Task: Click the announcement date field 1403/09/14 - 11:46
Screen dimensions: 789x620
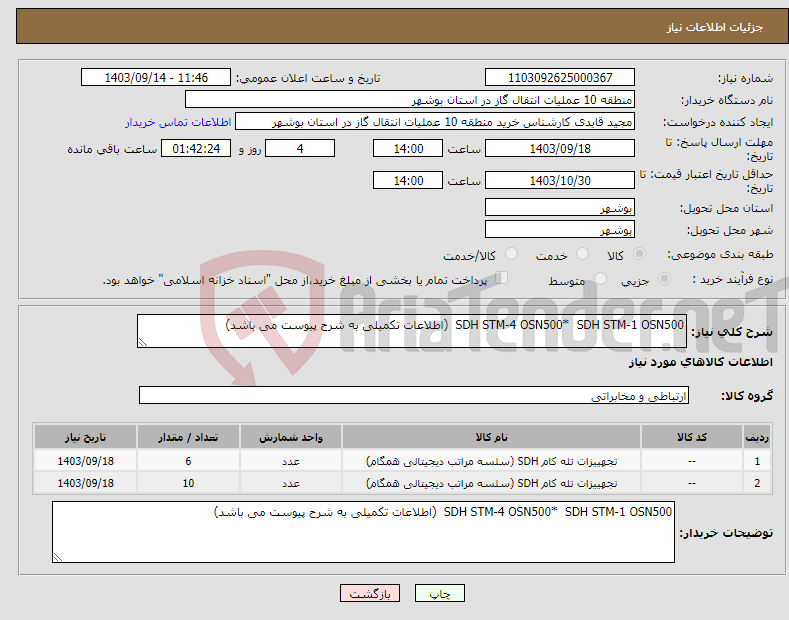Action: pos(156,78)
